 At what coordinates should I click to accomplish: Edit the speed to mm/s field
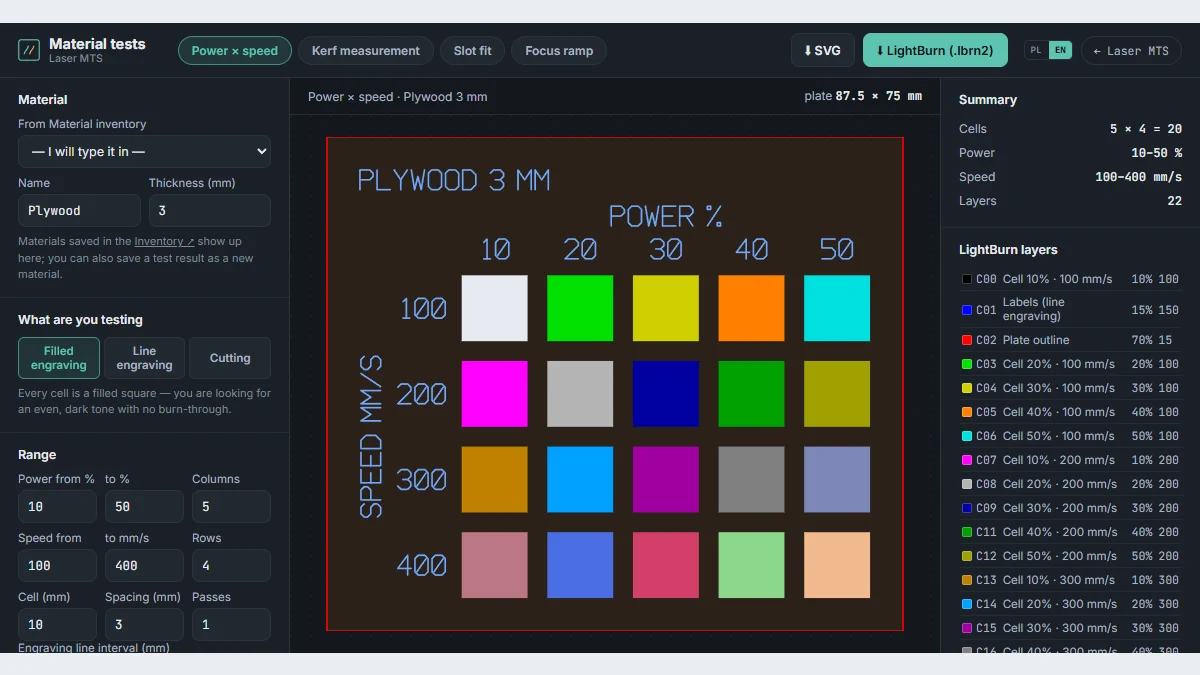pyautogui.click(x=144, y=565)
